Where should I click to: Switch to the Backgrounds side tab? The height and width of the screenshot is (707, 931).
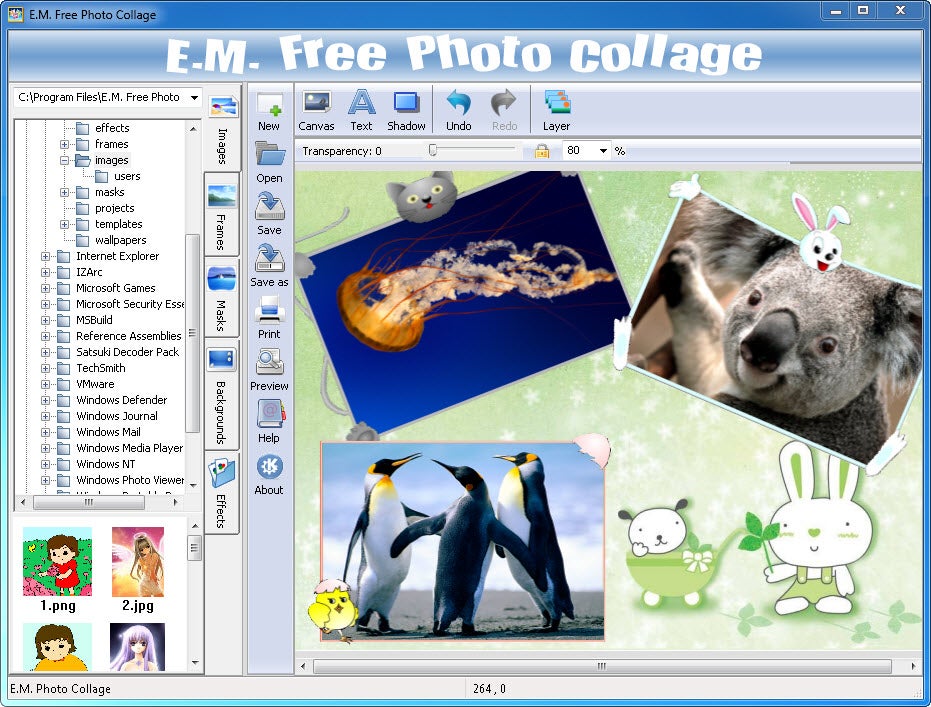[x=221, y=395]
